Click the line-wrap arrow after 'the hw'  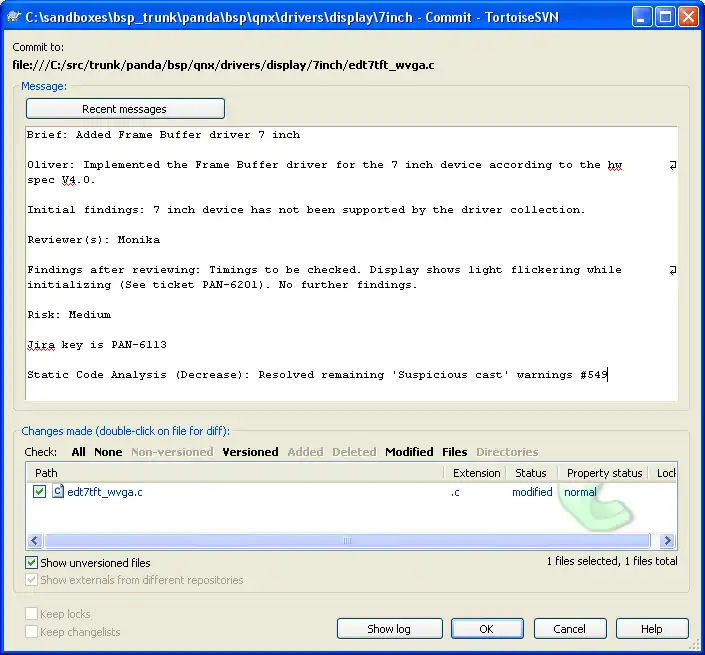pos(673,165)
